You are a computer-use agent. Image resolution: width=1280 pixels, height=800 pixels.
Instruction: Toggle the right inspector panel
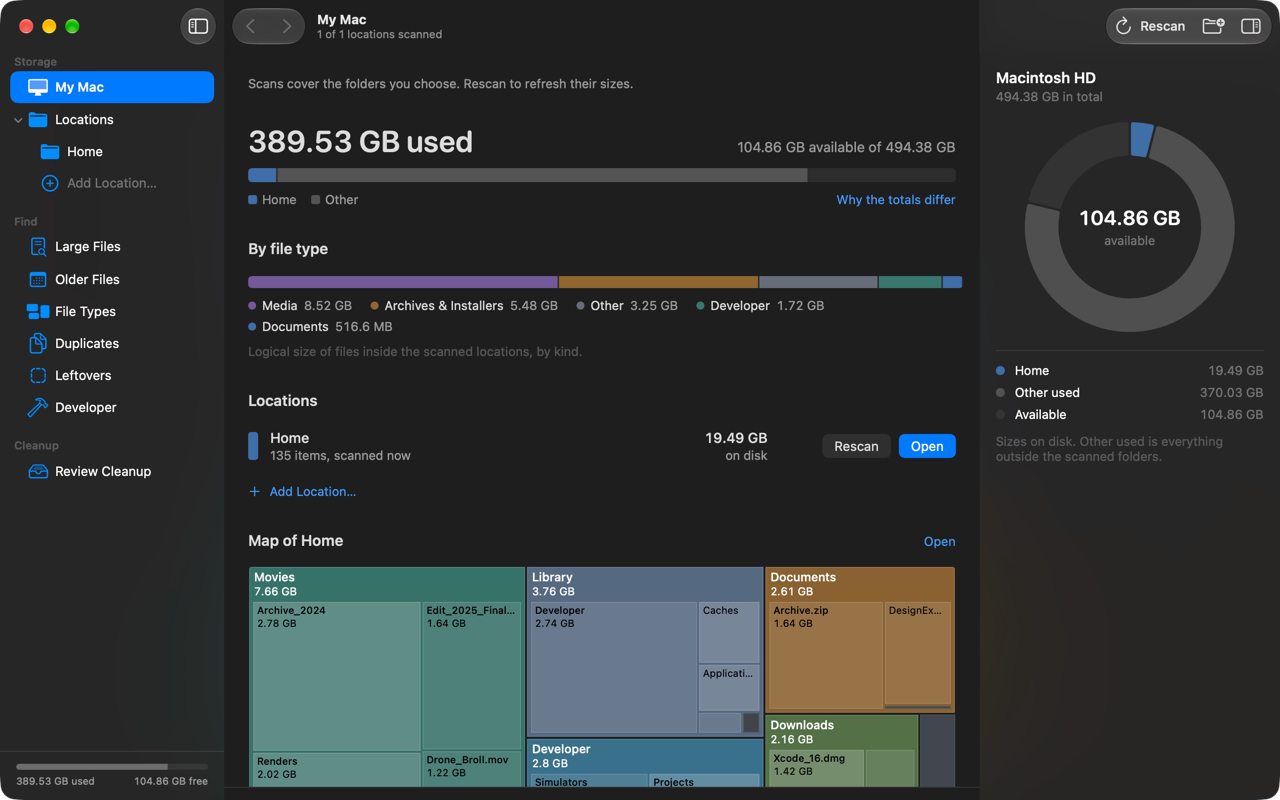(1251, 26)
